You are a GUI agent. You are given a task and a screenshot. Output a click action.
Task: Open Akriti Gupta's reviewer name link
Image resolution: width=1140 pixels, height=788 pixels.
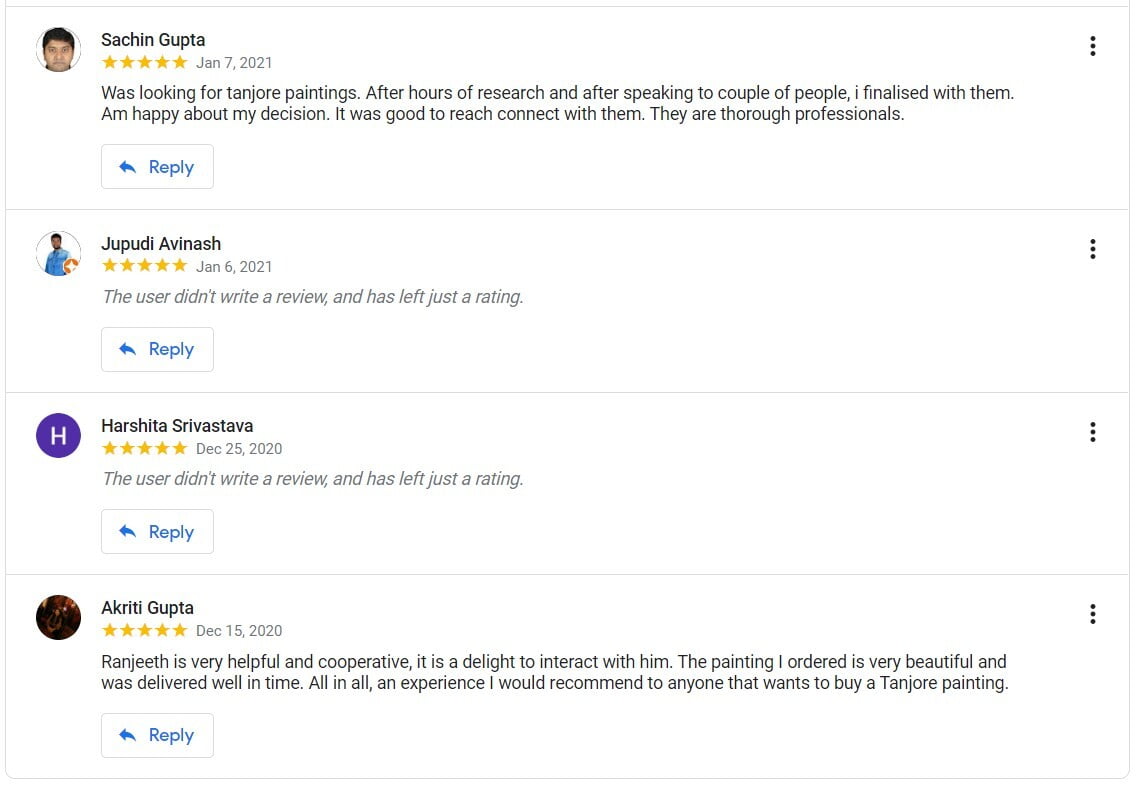147,608
